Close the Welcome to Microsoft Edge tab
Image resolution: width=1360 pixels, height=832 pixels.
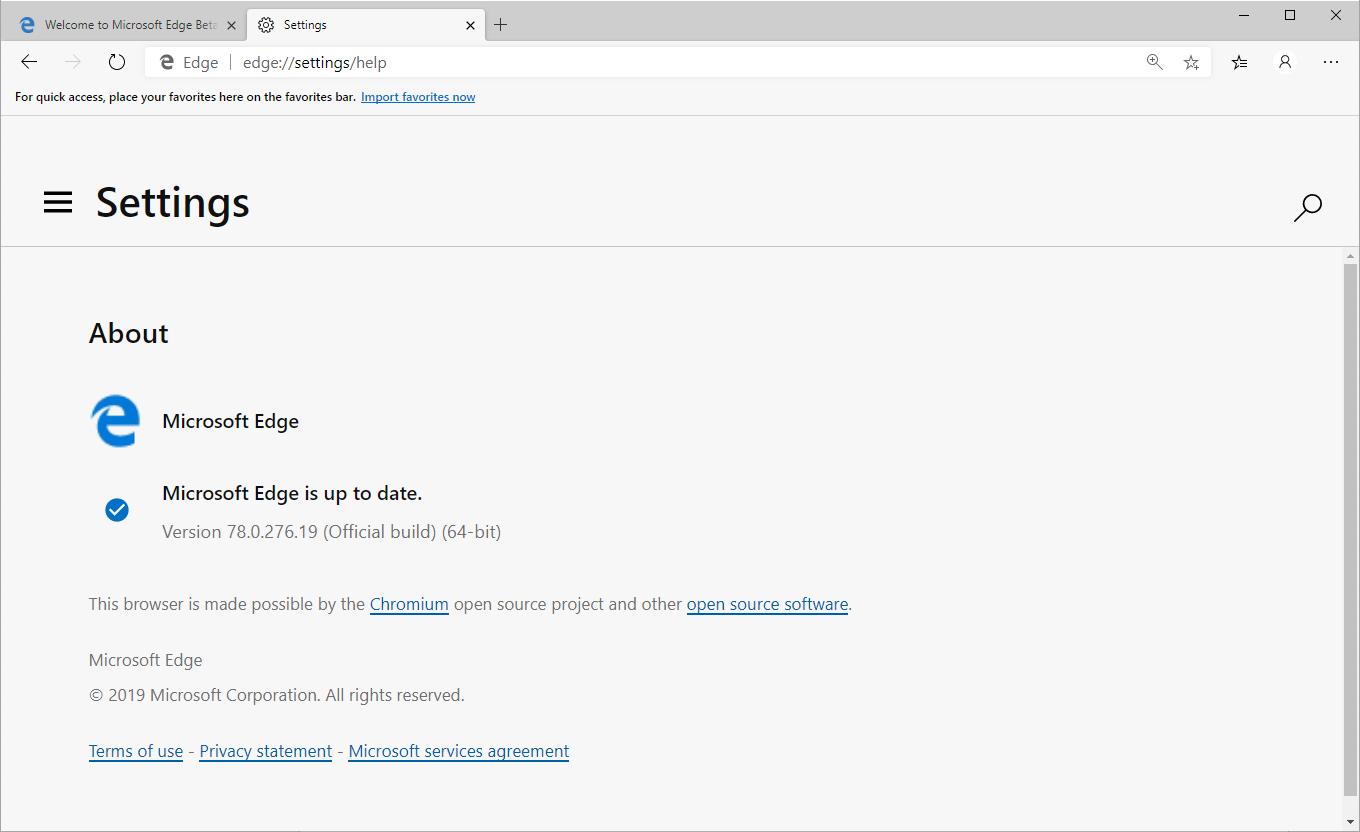point(231,25)
